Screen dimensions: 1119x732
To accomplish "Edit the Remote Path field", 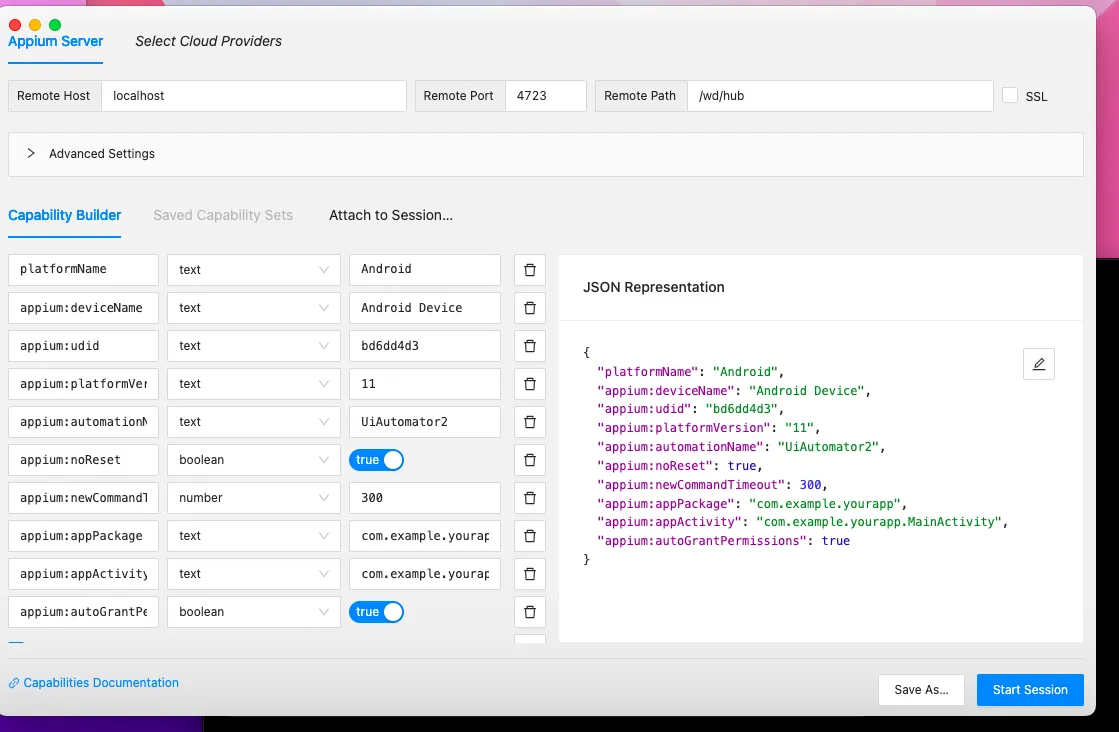I will [840, 96].
